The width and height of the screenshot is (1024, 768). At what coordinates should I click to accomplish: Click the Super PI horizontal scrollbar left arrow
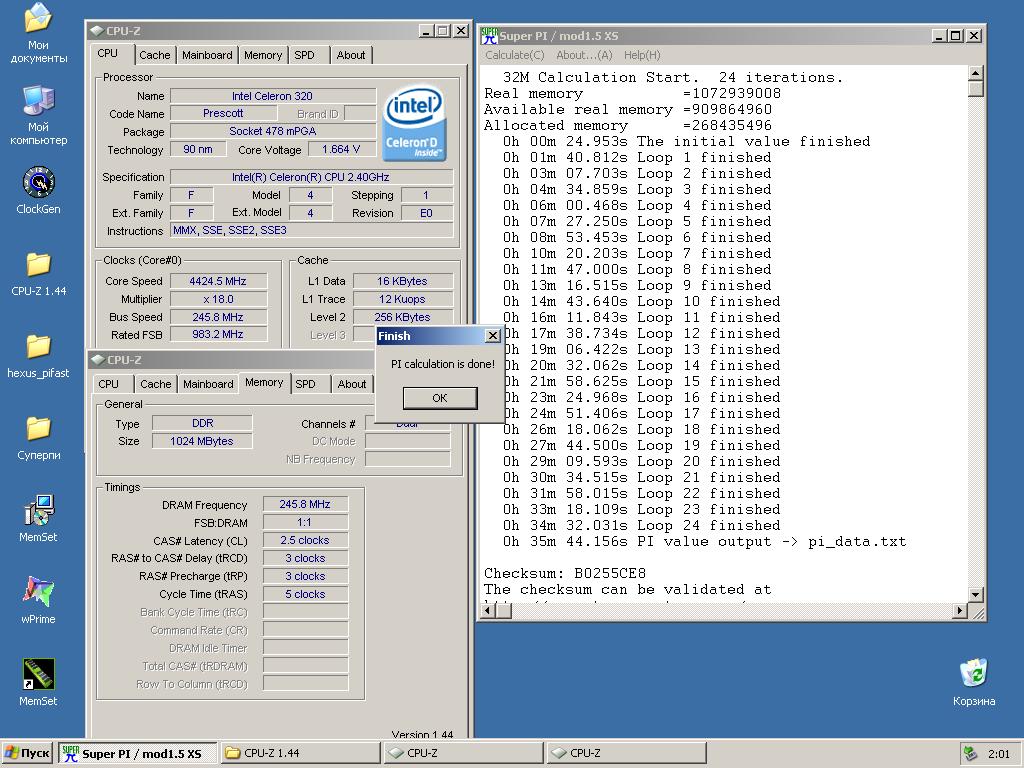(x=488, y=611)
